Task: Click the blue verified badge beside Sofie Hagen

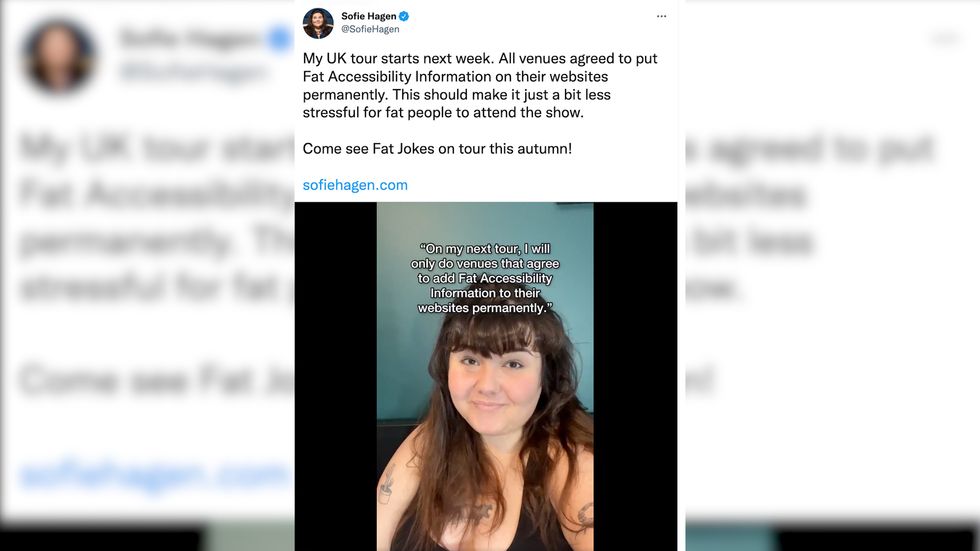Action: [404, 16]
